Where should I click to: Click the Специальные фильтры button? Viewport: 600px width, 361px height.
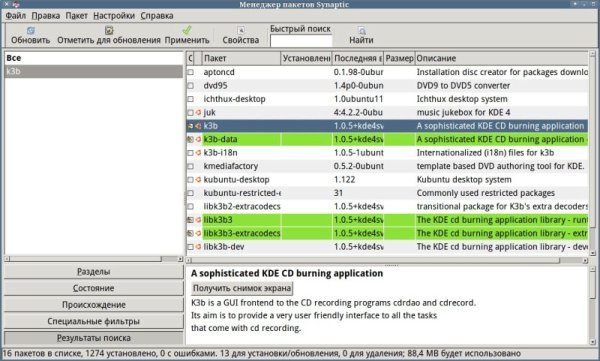pos(94,321)
